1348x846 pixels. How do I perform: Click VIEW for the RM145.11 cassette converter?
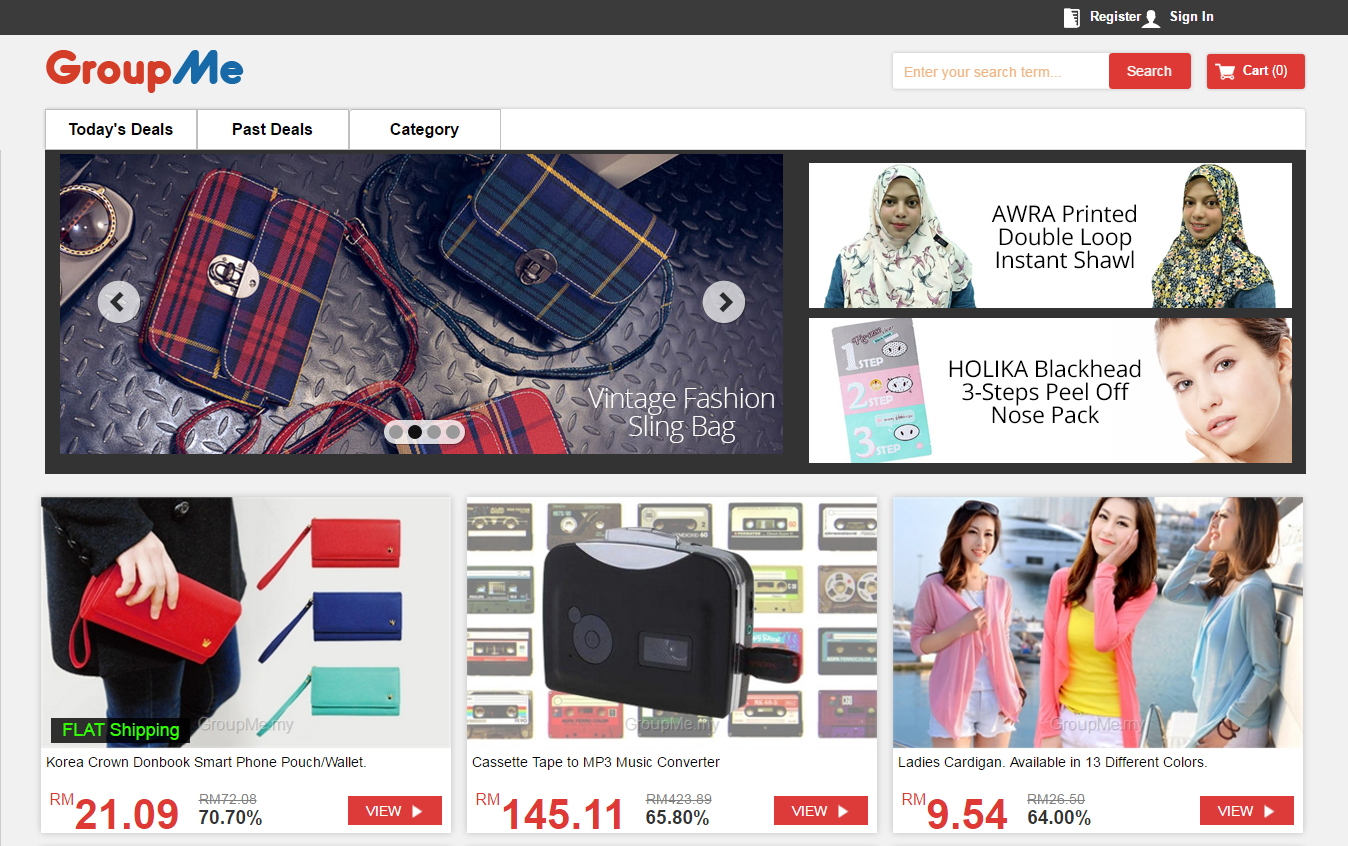(x=821, y=811)
